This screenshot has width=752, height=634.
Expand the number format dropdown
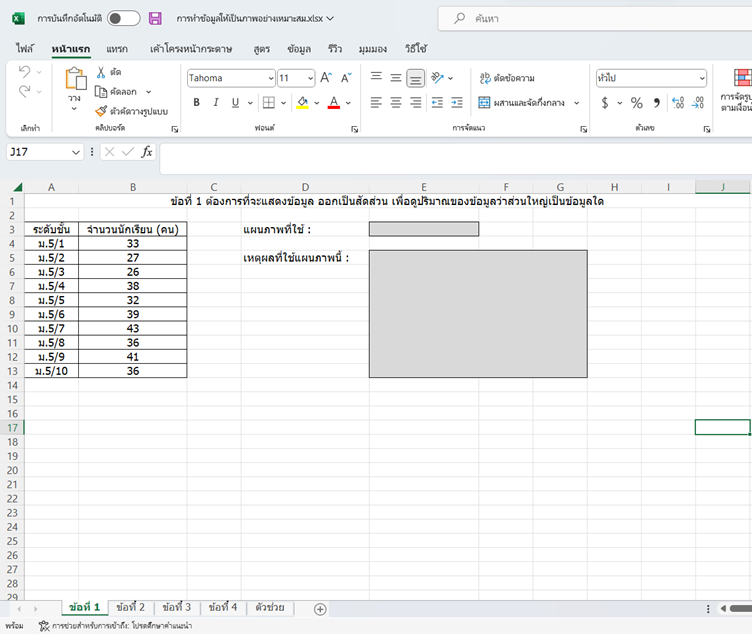(x=701, y=78)
